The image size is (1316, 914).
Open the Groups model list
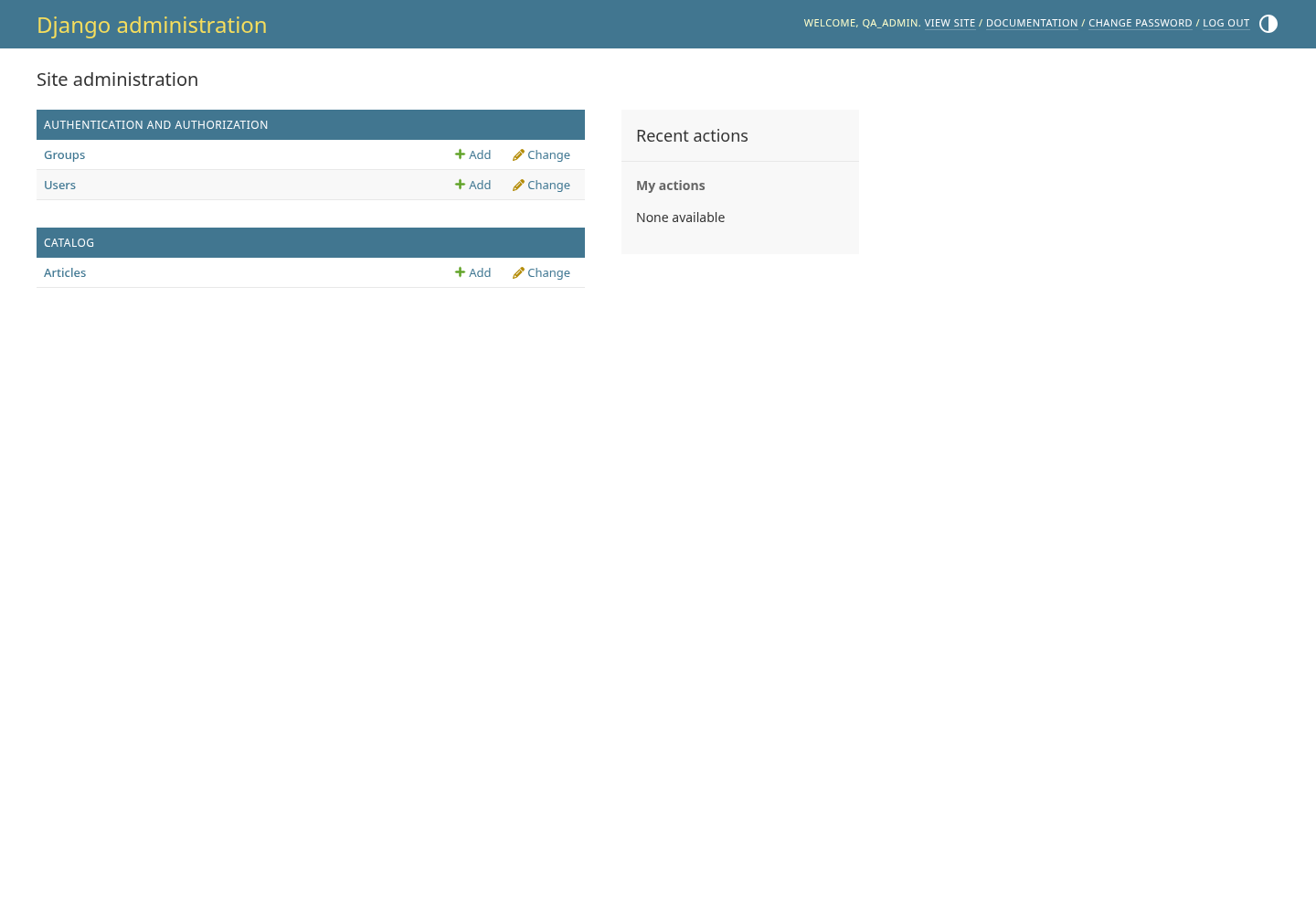click(65, 154)
